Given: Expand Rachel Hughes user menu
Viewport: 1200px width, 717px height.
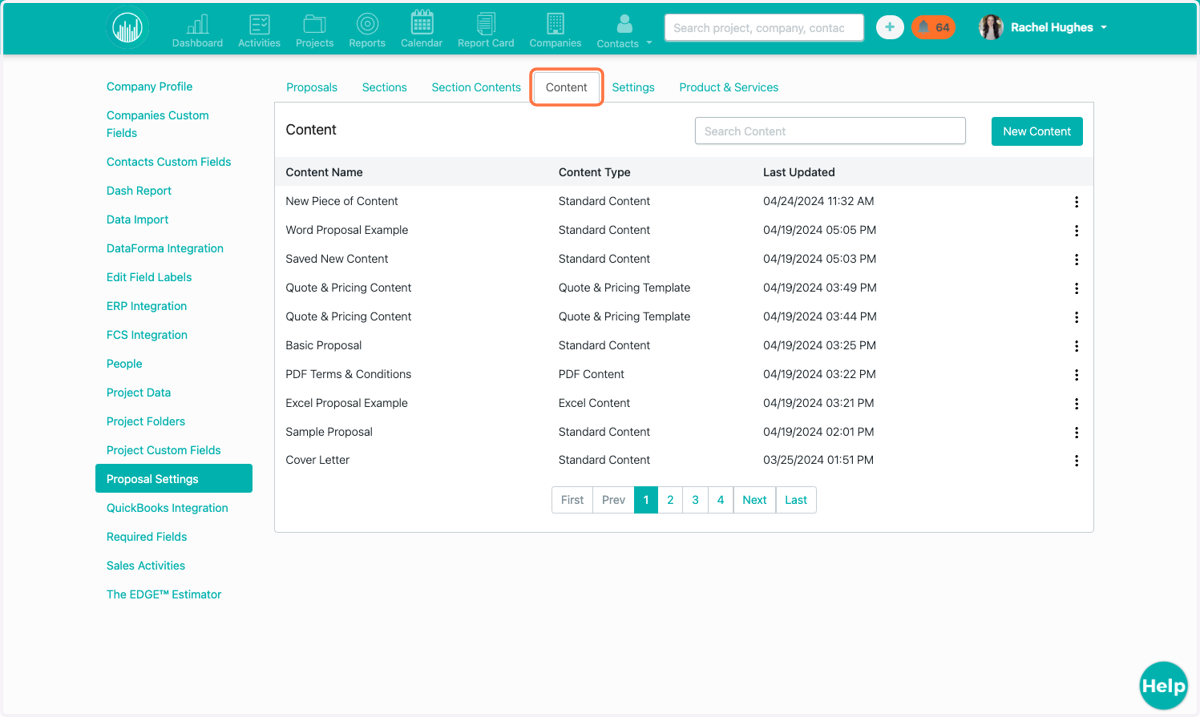Looking at the screenshot, I should tap(1104, 28).
